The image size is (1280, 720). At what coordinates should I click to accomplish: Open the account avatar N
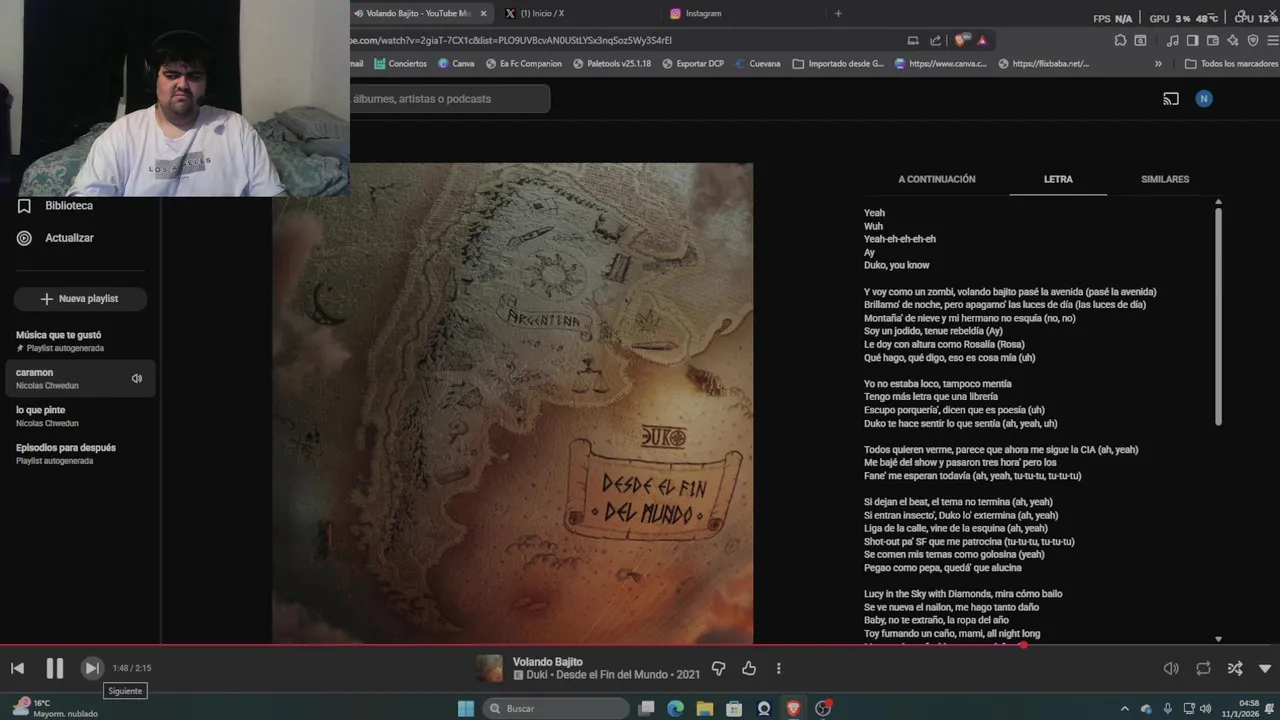tap(1204, 99)
